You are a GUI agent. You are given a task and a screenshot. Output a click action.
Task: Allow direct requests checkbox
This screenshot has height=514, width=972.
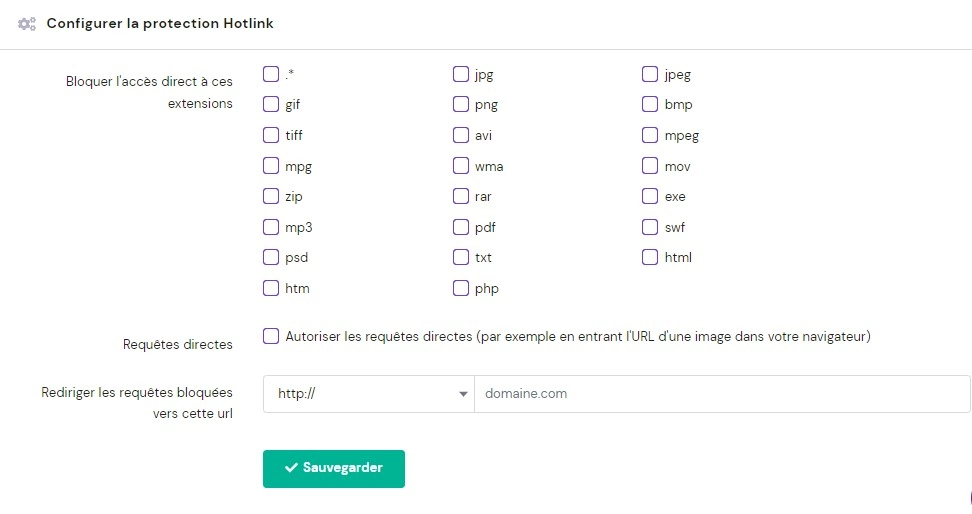tap(271, 336)
